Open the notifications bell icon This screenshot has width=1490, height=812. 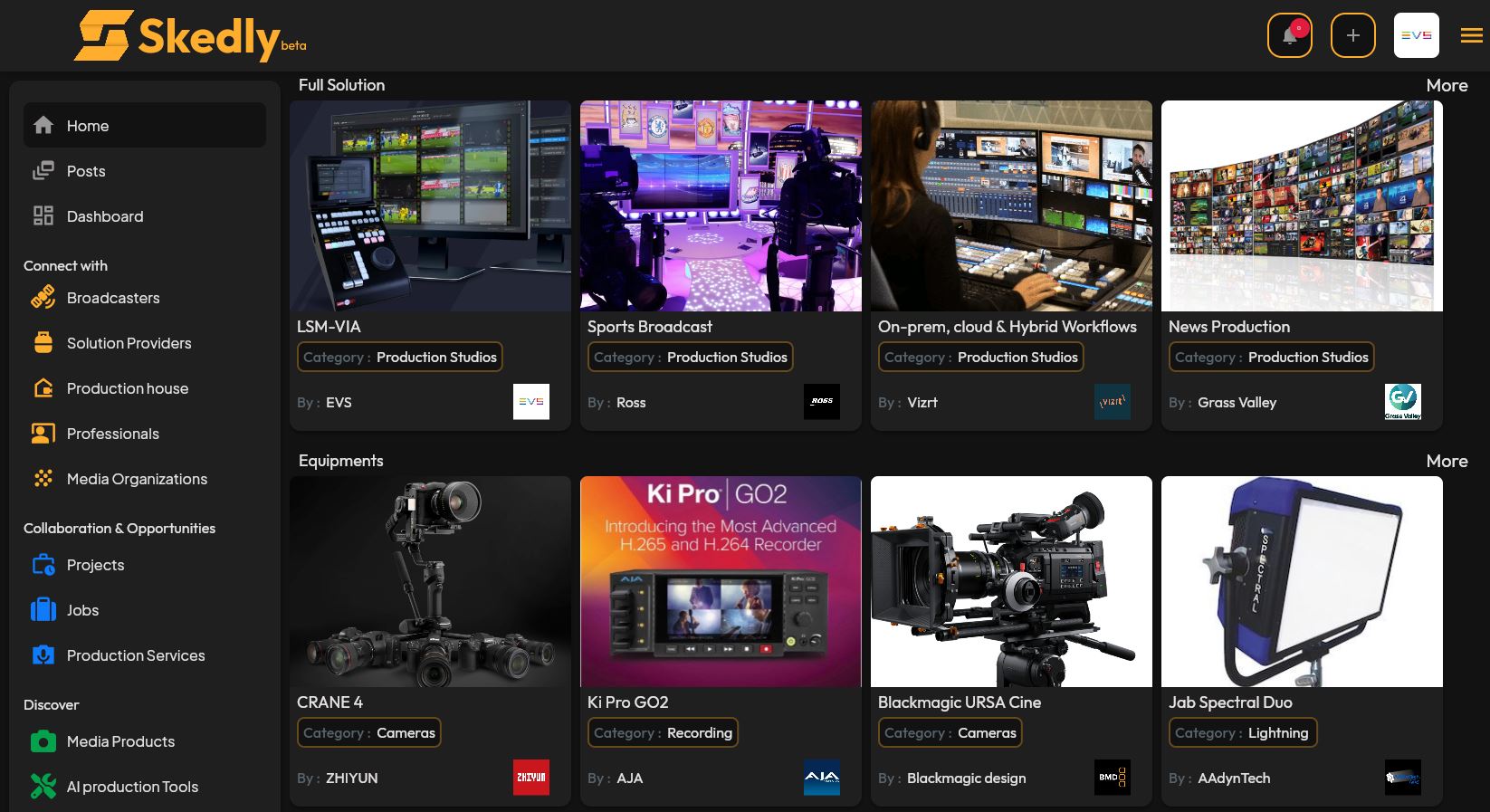tap(1289, 36)
